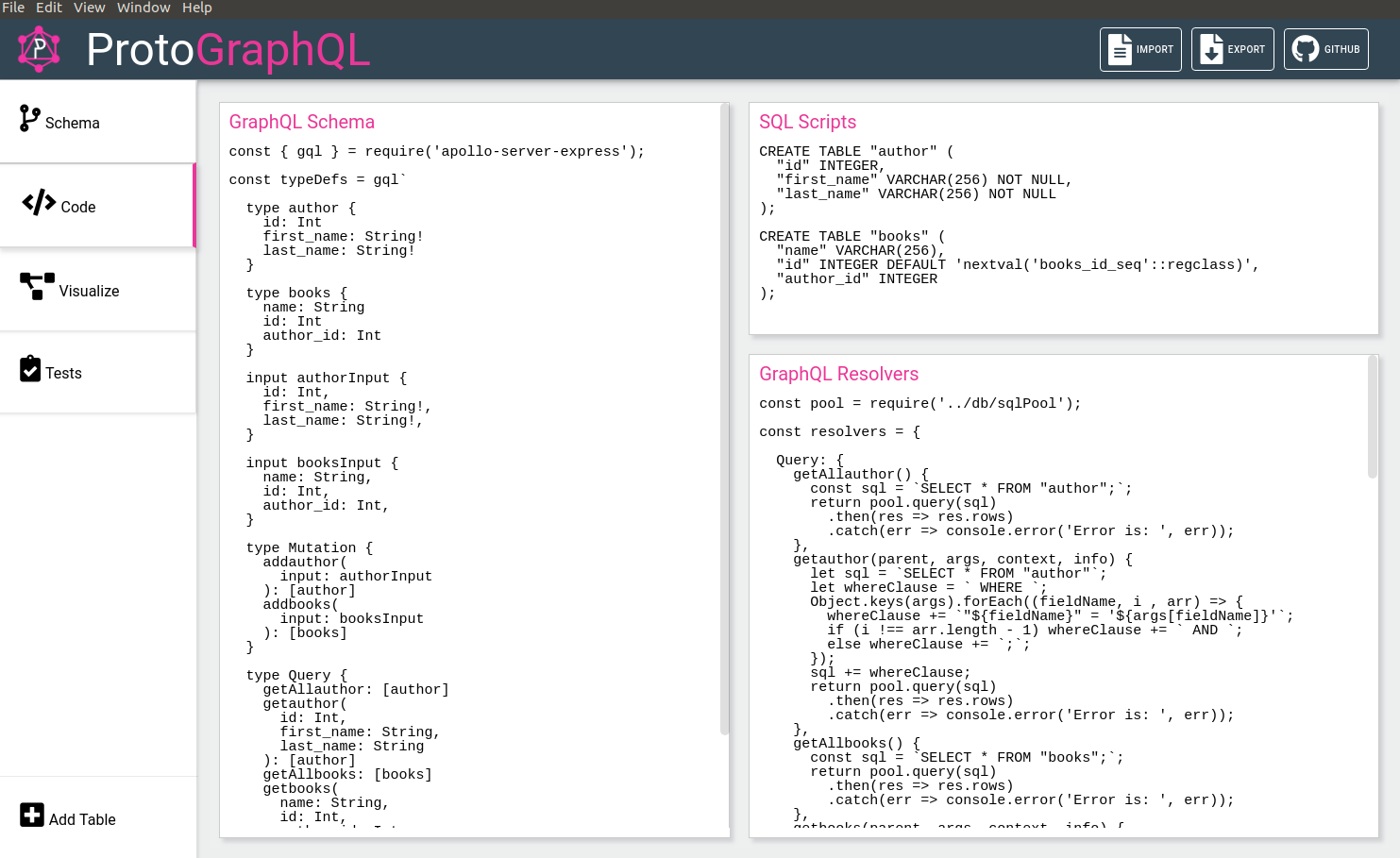Click the 'author_id: Int' schema line
Screen dimensions: 1400x858
322,335
